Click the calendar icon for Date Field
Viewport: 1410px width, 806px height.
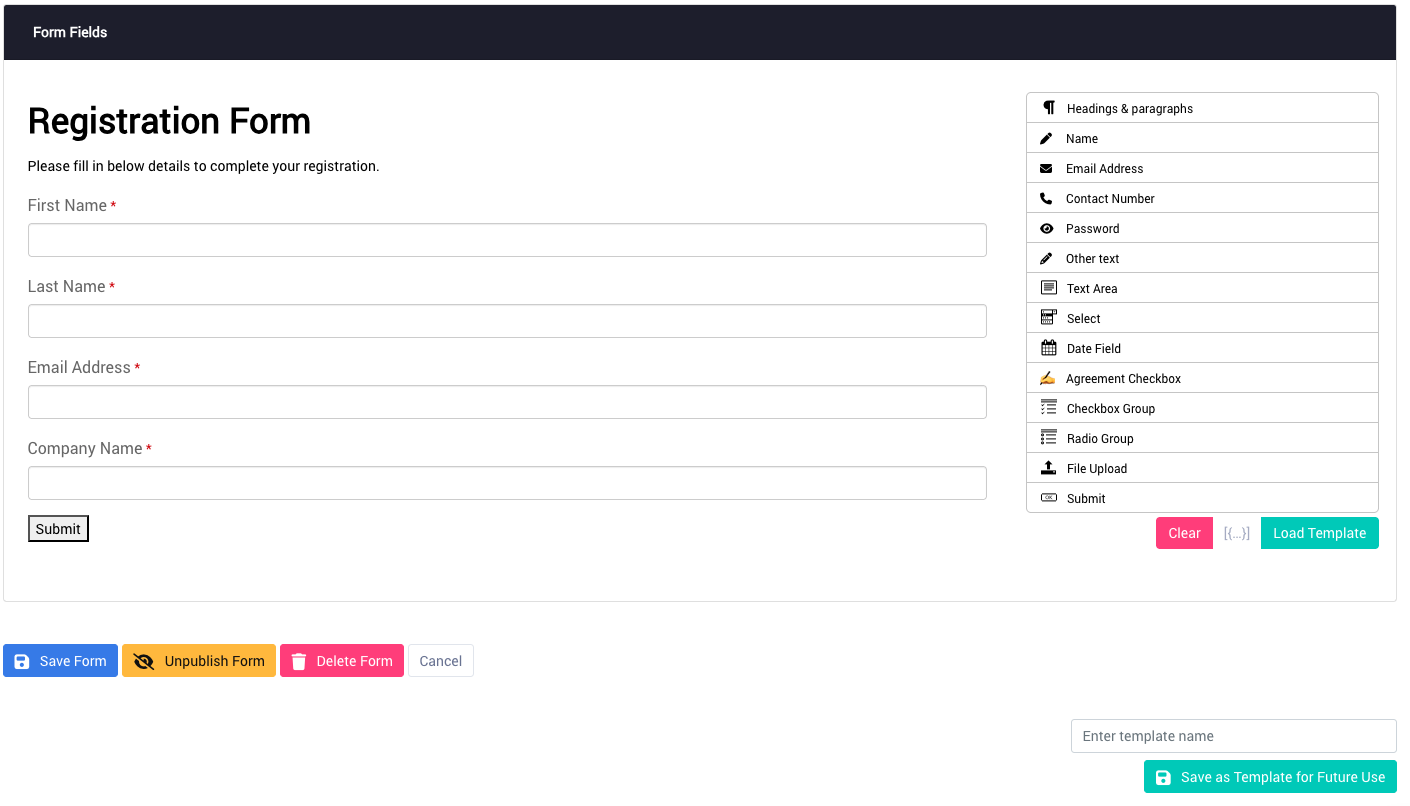(1048, 348)
